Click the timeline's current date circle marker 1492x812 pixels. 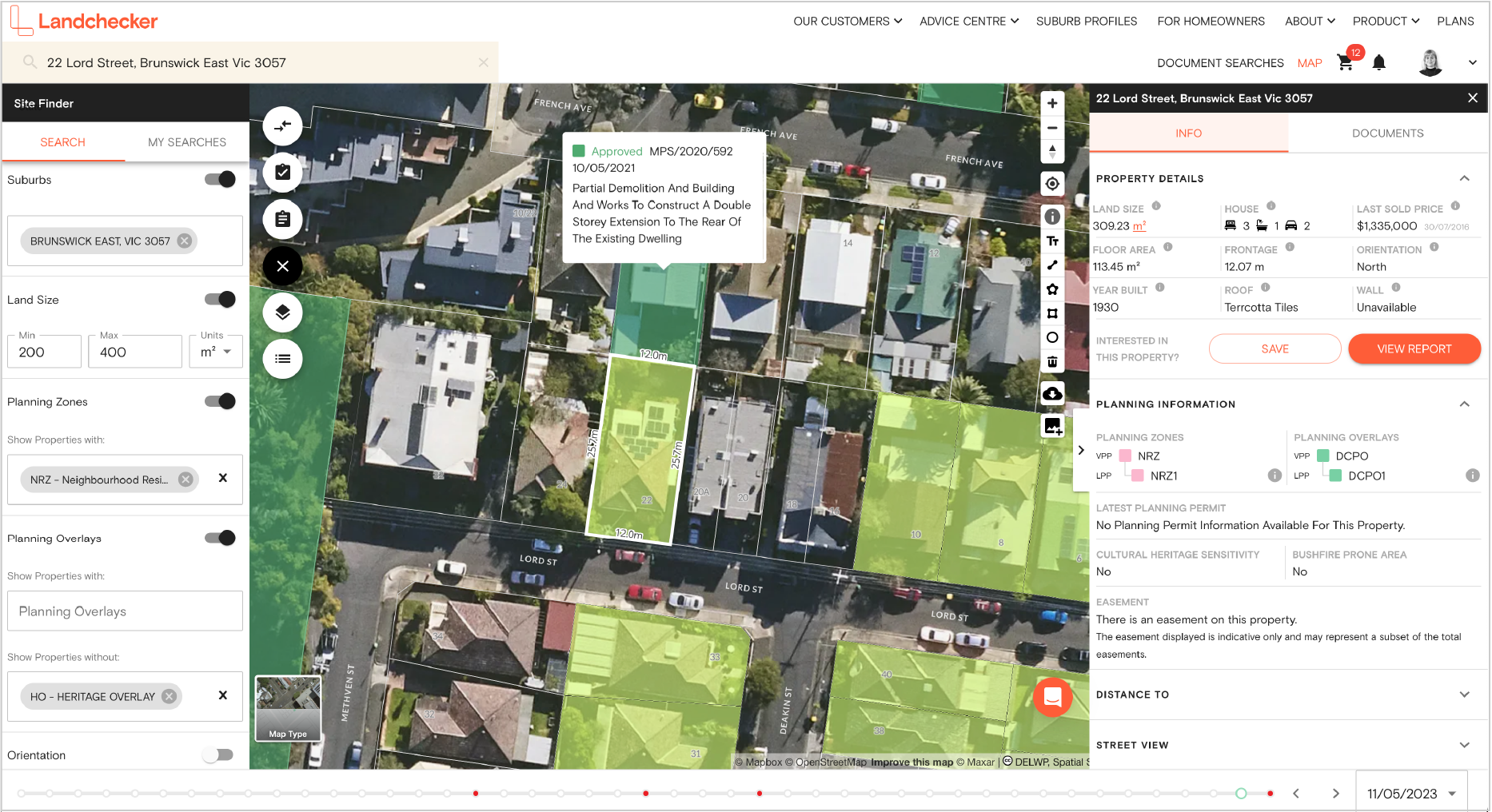tap(1241, 794)
